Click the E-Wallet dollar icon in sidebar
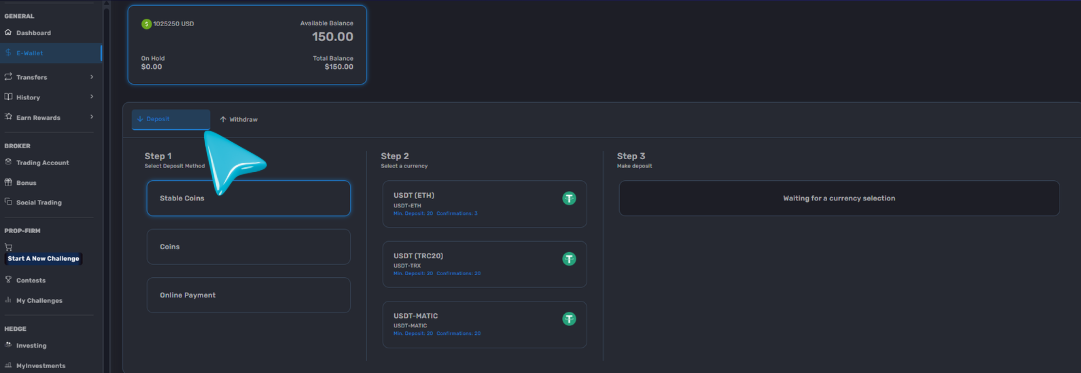The width and height of the screenshot is (1081, 373). click(x=8, y=52)
